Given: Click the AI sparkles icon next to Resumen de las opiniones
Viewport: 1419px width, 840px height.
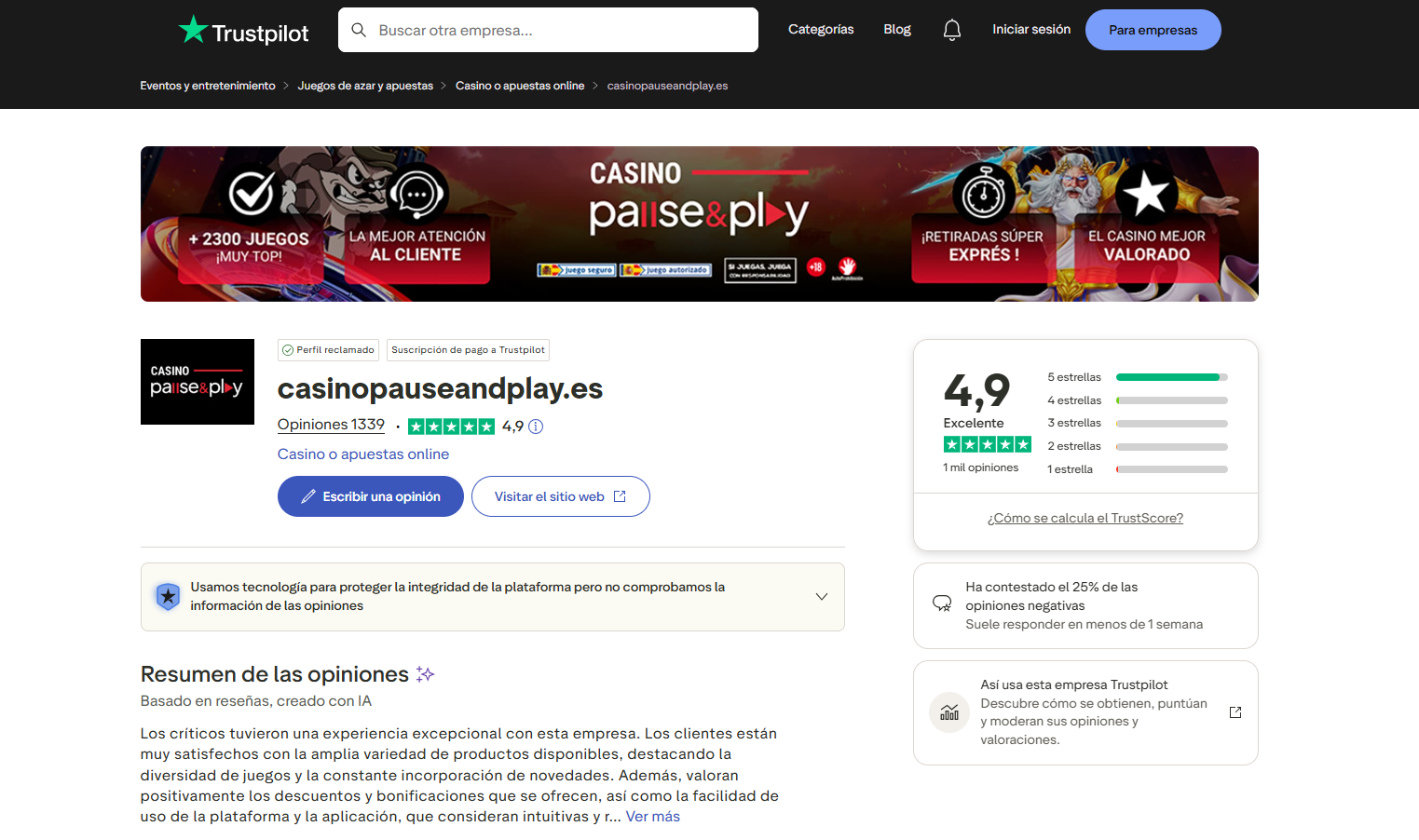Looking at the screenshot, I should (425, 673).
